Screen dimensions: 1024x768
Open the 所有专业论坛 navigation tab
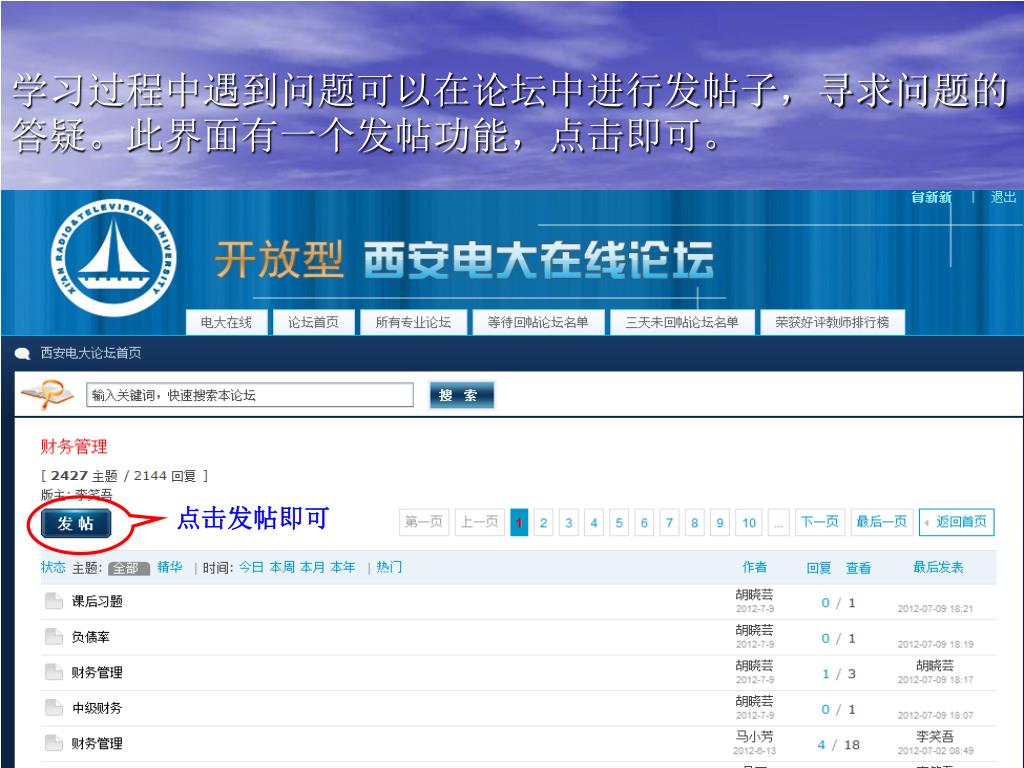click(x=413, y=322)
